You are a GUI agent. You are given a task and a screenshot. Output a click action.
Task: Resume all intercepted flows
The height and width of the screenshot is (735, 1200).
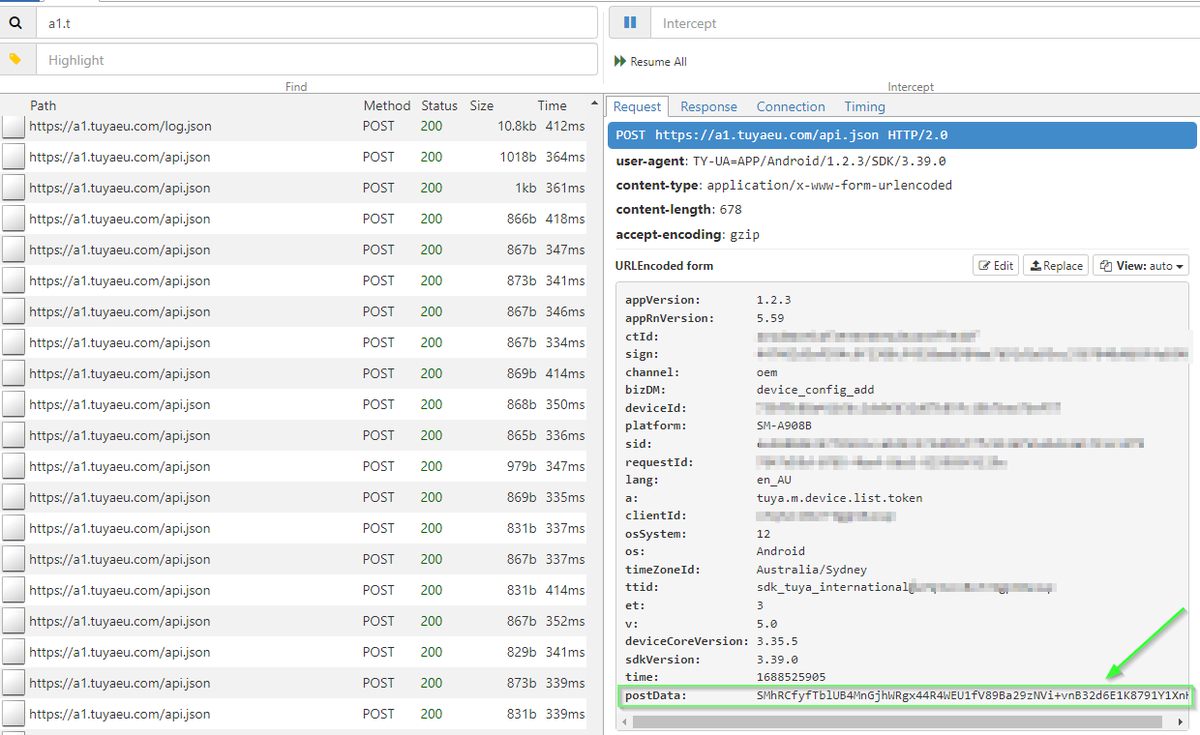pyautogui.click(x=651, y=62)
